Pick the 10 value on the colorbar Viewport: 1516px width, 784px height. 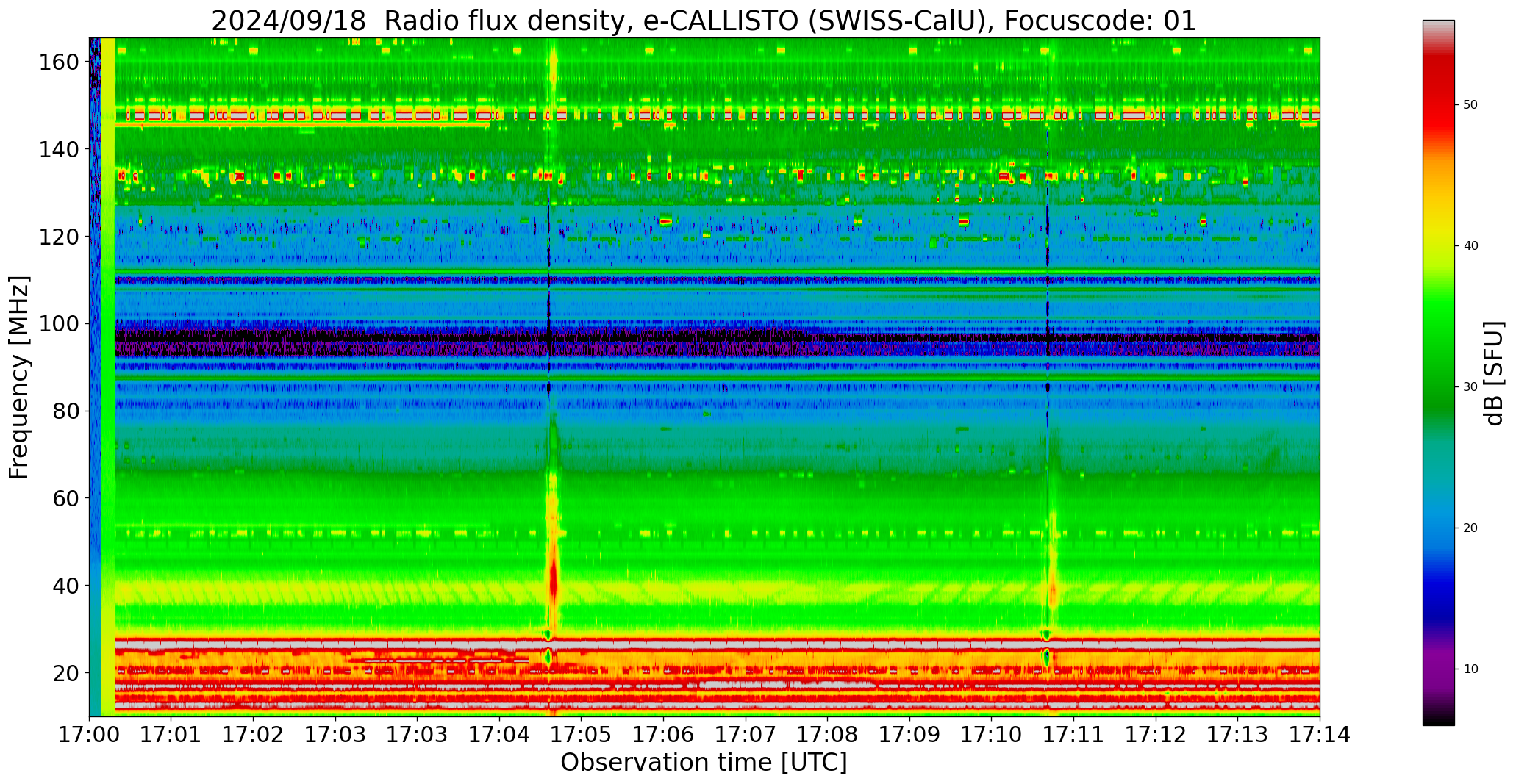[1470, 669]
